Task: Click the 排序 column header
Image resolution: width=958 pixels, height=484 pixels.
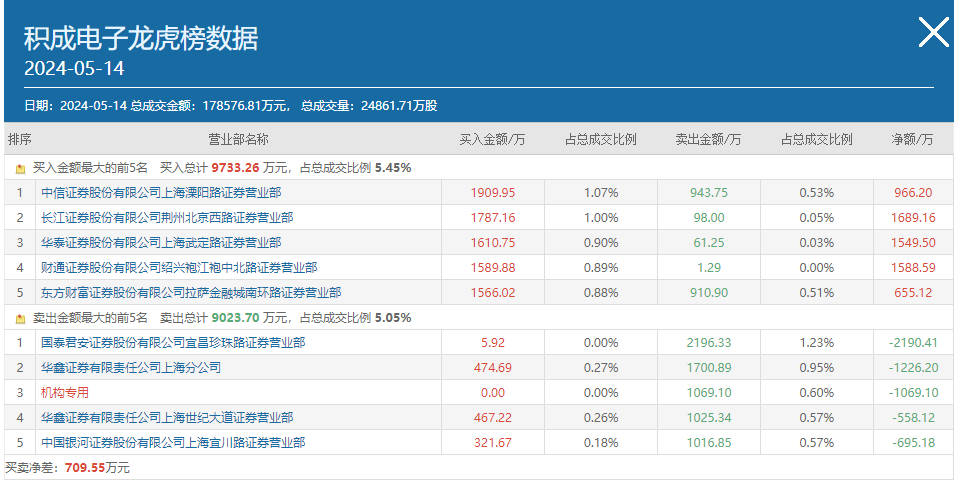Action: pos(20,139)
